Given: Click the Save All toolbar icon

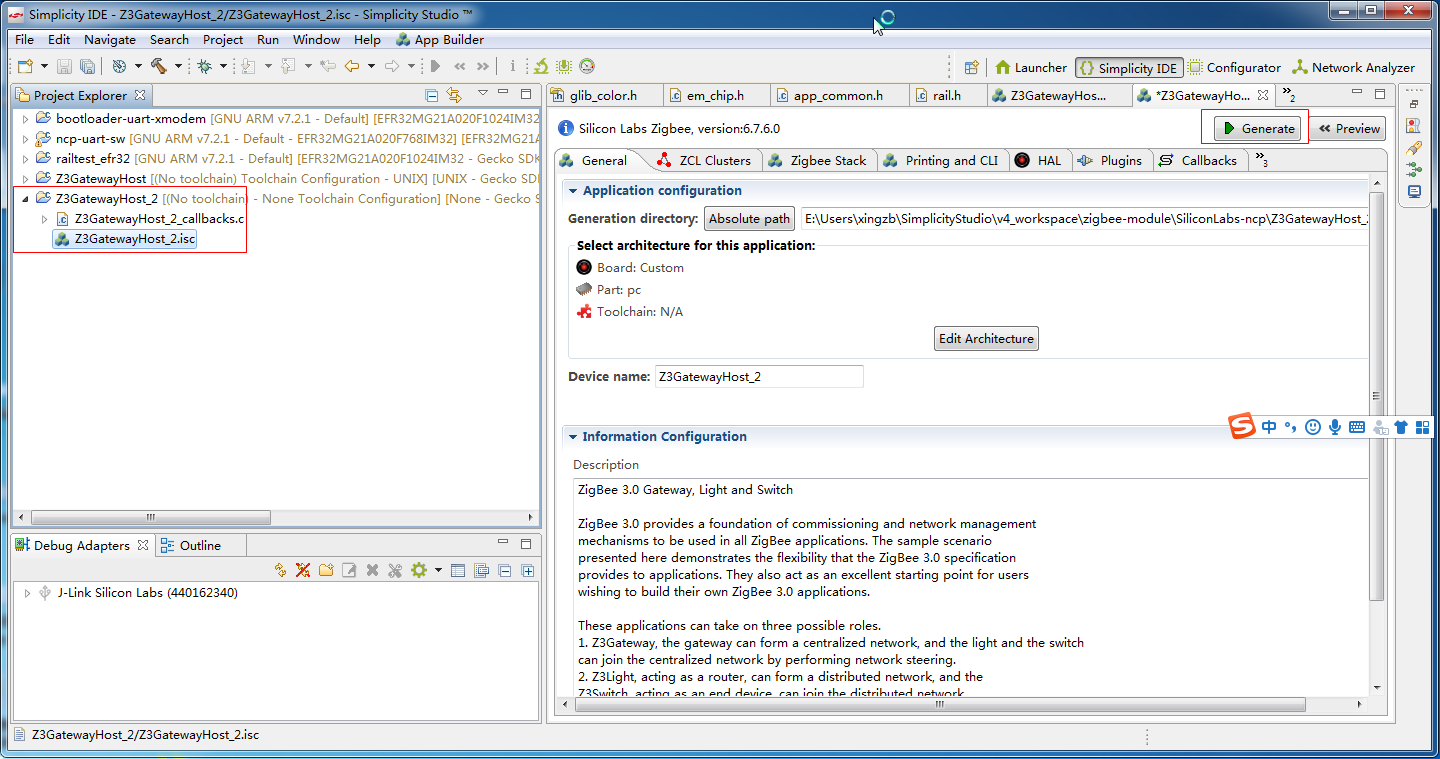Looking at the screenshot, I should 88,67.
